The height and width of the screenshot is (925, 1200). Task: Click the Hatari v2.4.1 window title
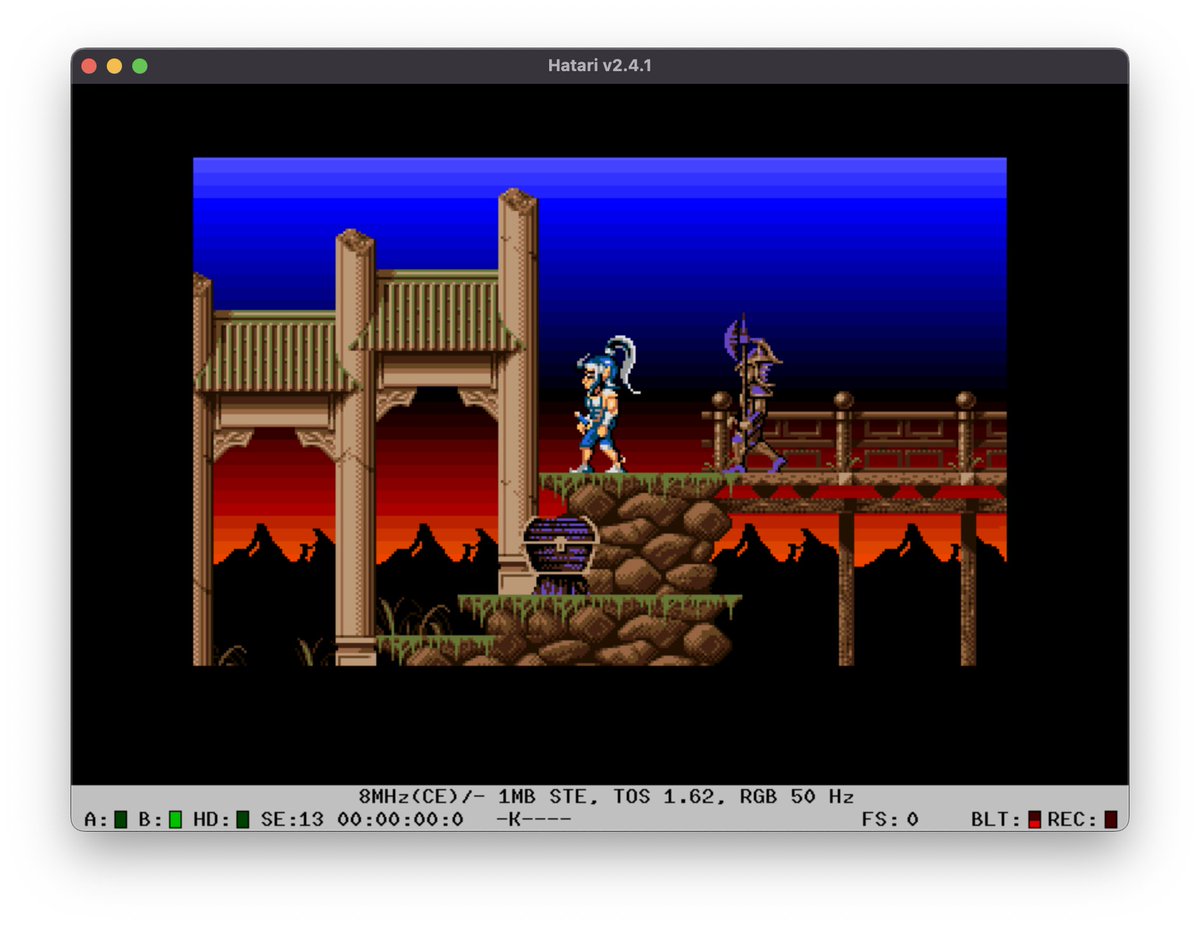tap(600, 66)
